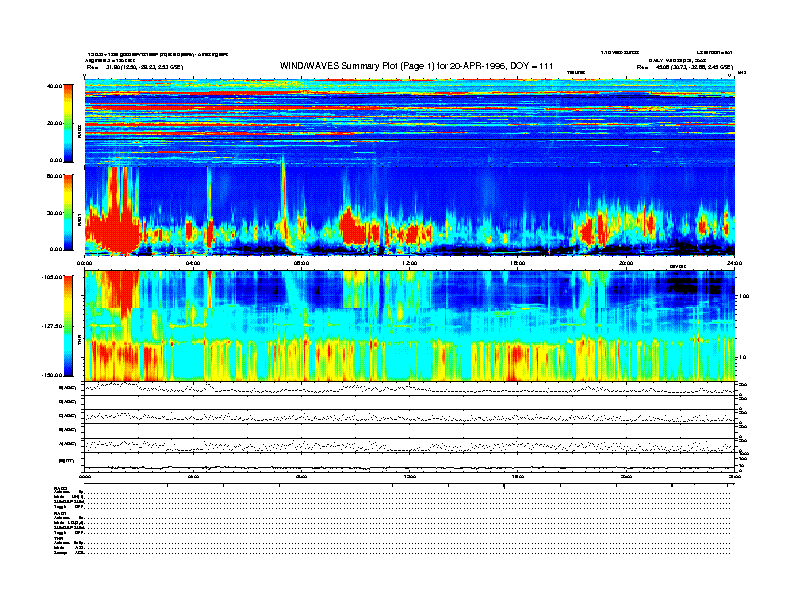Select the -127.50 label on TNR color scale

click(53, 326)
